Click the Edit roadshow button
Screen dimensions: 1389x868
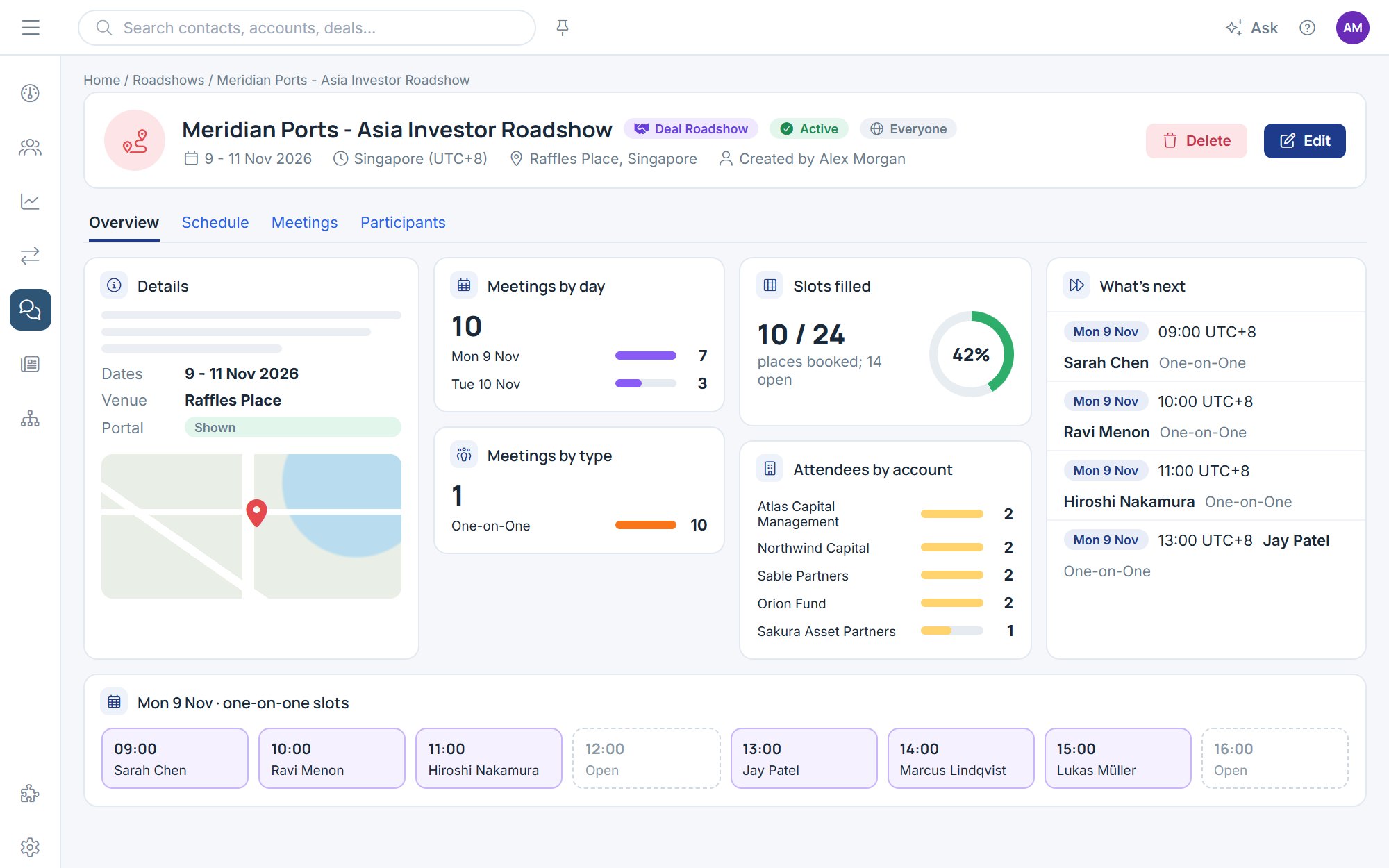coord(1304,141)
